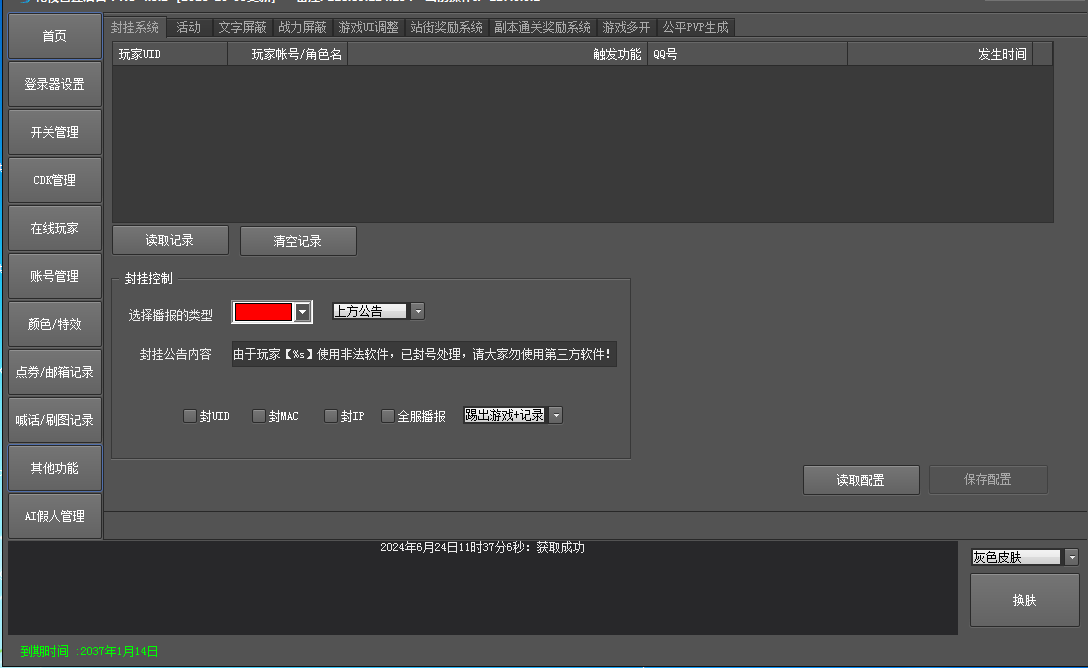The image size is (1088, 668).
Task: Open the 公平PVP生成 tab
Action: [x=695, y=27]
